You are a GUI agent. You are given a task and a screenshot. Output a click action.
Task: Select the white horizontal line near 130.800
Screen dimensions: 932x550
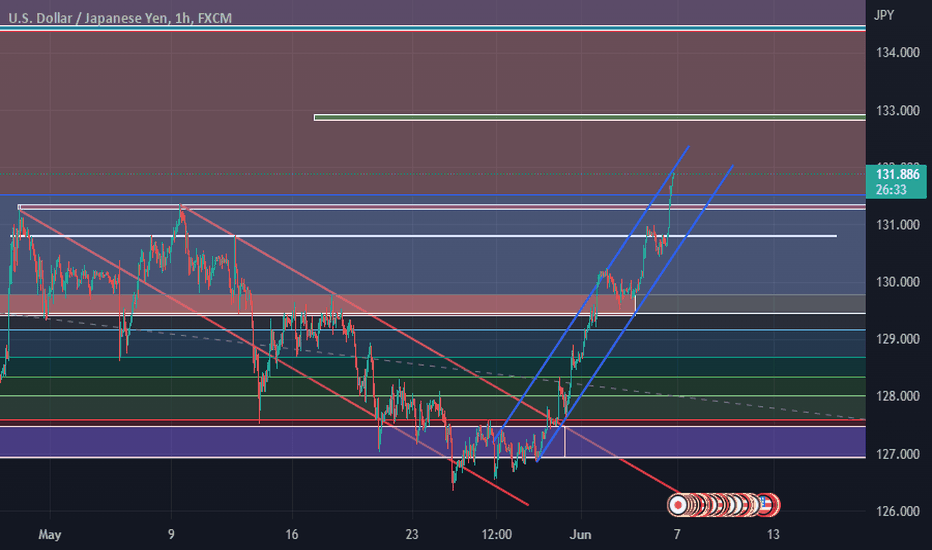point(423,236)
